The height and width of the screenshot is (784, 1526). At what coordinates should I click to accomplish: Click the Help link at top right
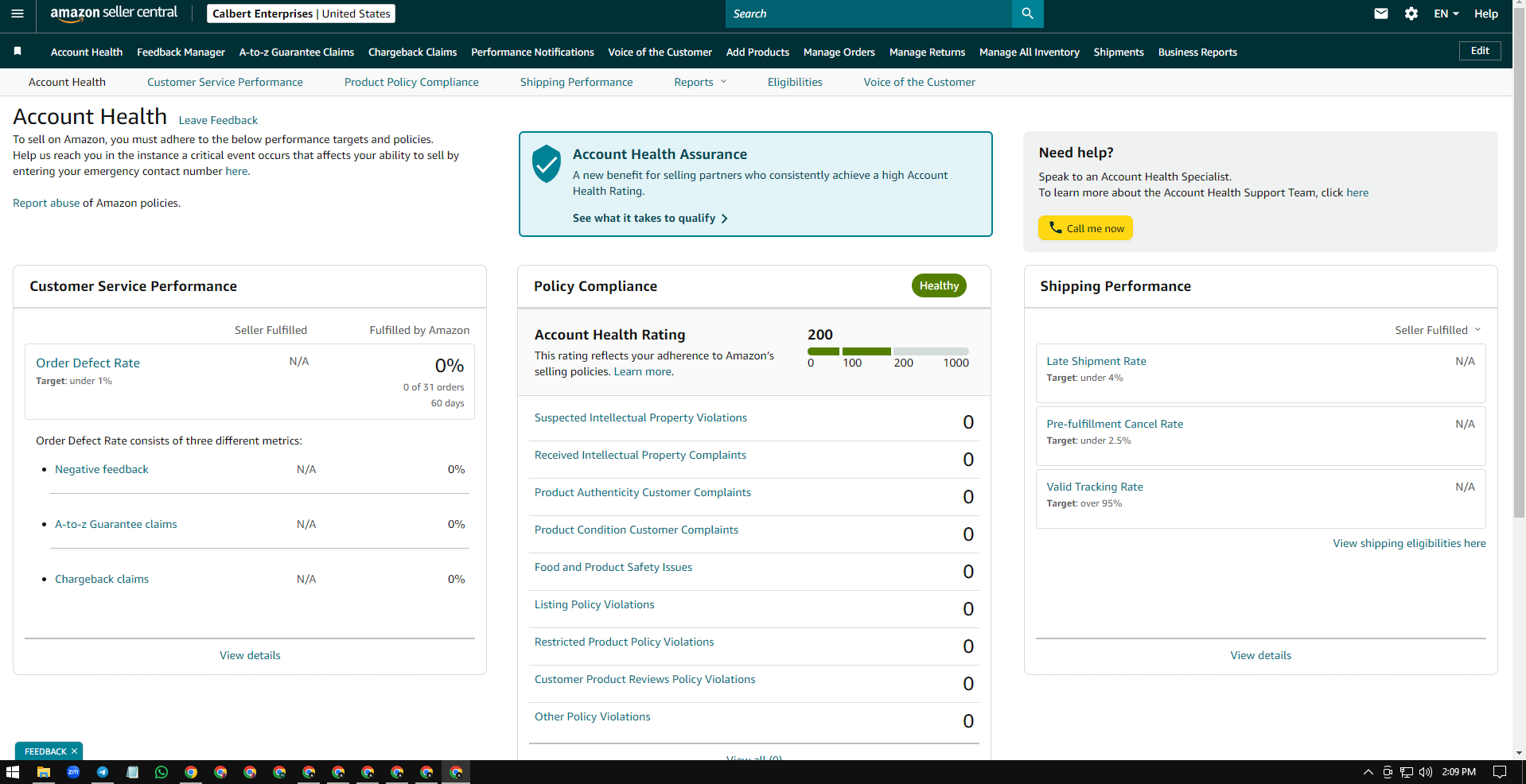point(1485,14)
